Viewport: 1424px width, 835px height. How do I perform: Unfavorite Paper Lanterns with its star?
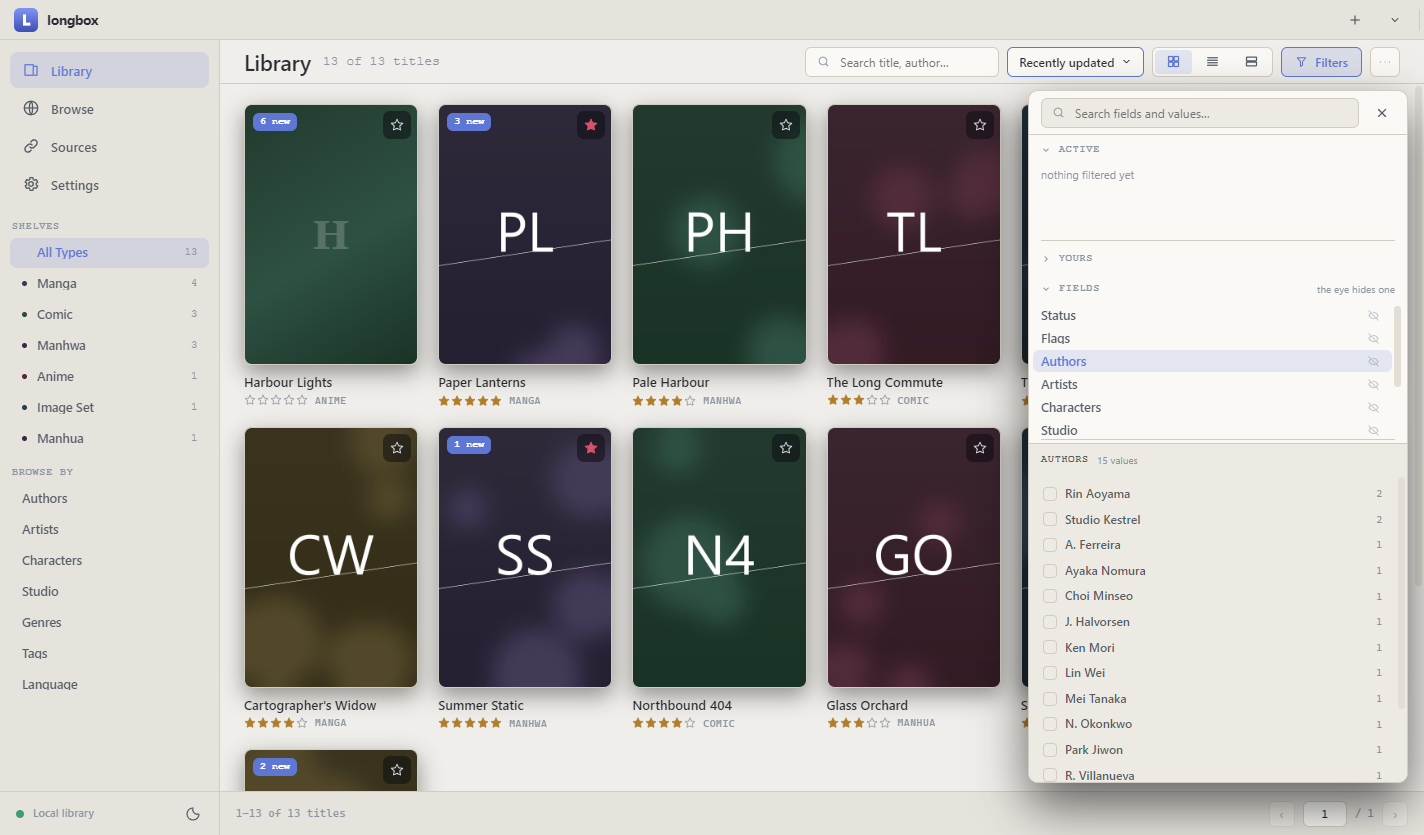coord(591,125)
